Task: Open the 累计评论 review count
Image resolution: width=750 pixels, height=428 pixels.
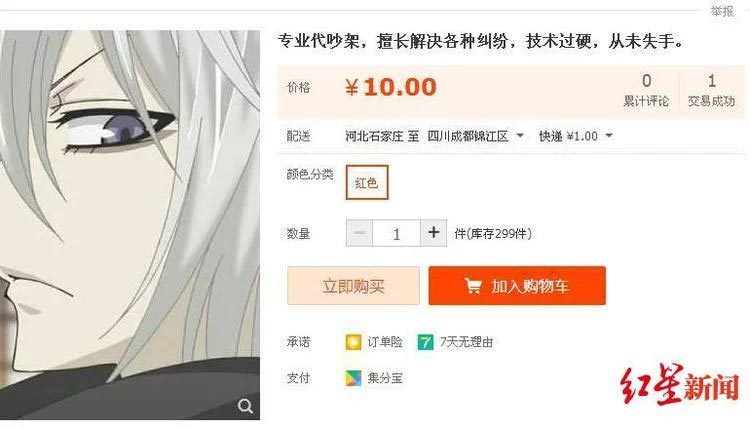Action: (646, 90)
